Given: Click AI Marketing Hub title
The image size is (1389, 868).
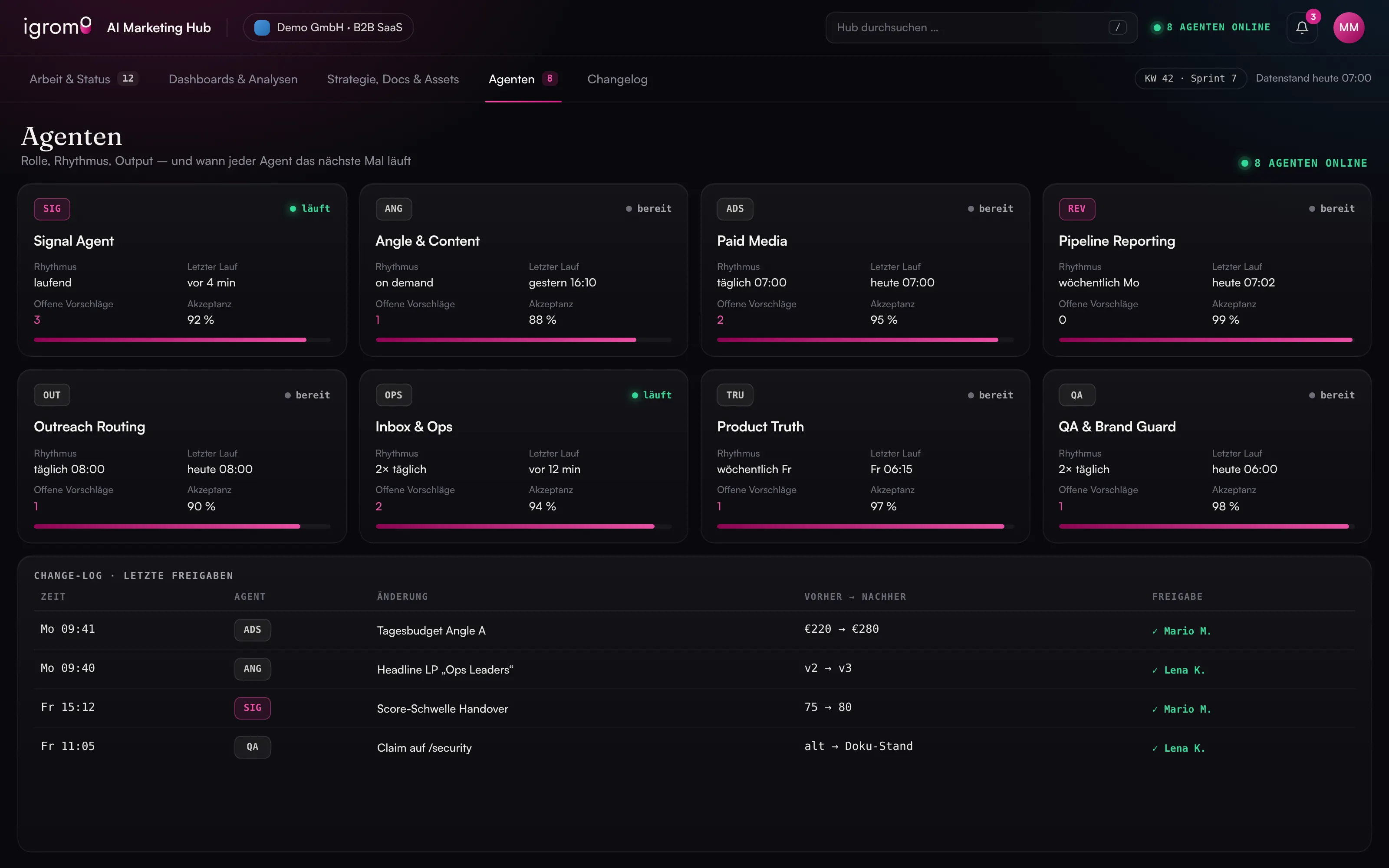Looking at the screenshot, I should 158,27.
